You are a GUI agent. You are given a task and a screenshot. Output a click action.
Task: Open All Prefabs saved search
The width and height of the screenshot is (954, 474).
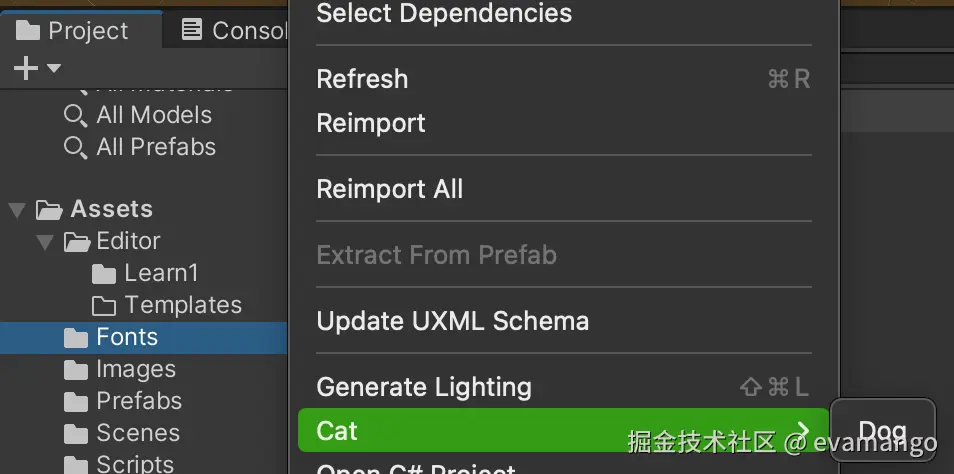pos(156,147)
